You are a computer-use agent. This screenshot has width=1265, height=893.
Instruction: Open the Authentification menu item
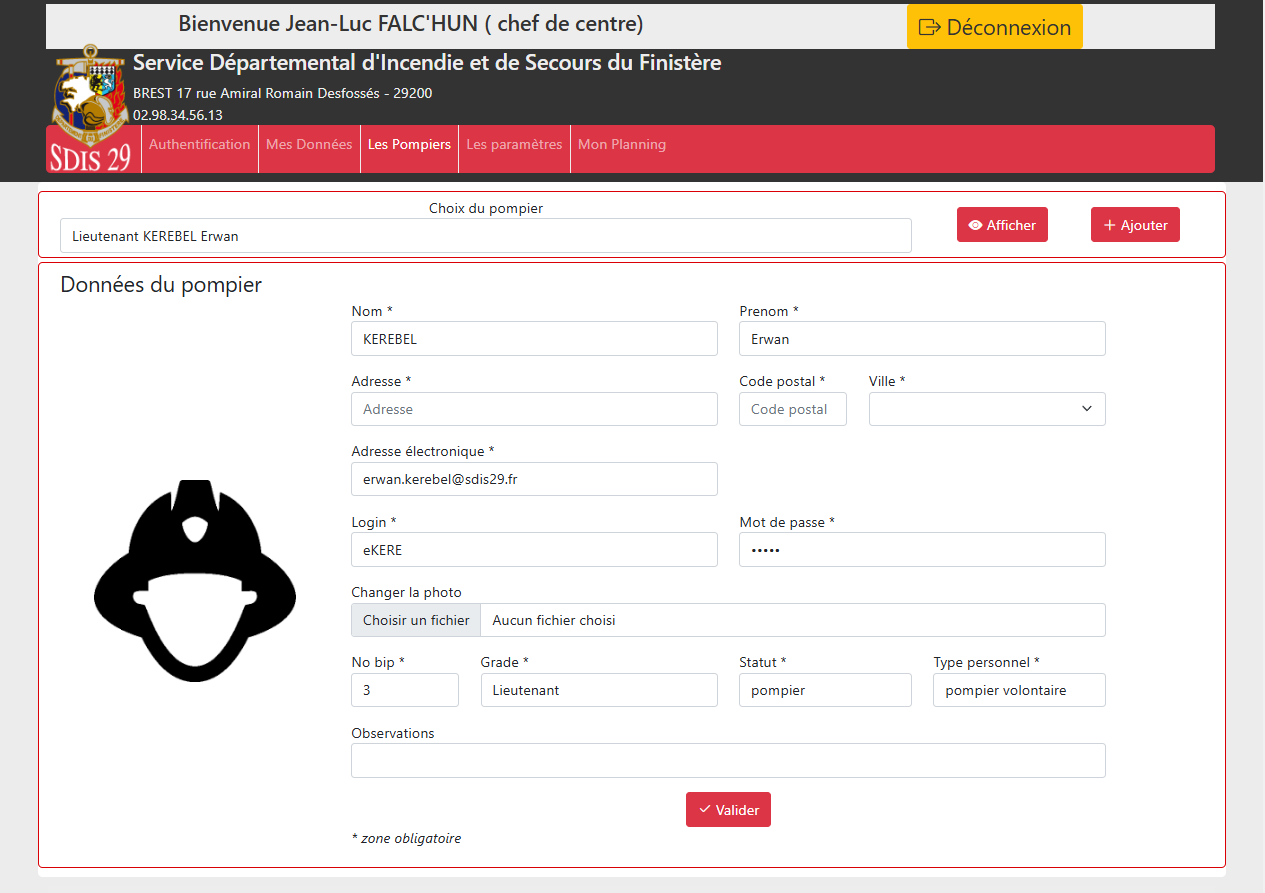tap(200, 145)
